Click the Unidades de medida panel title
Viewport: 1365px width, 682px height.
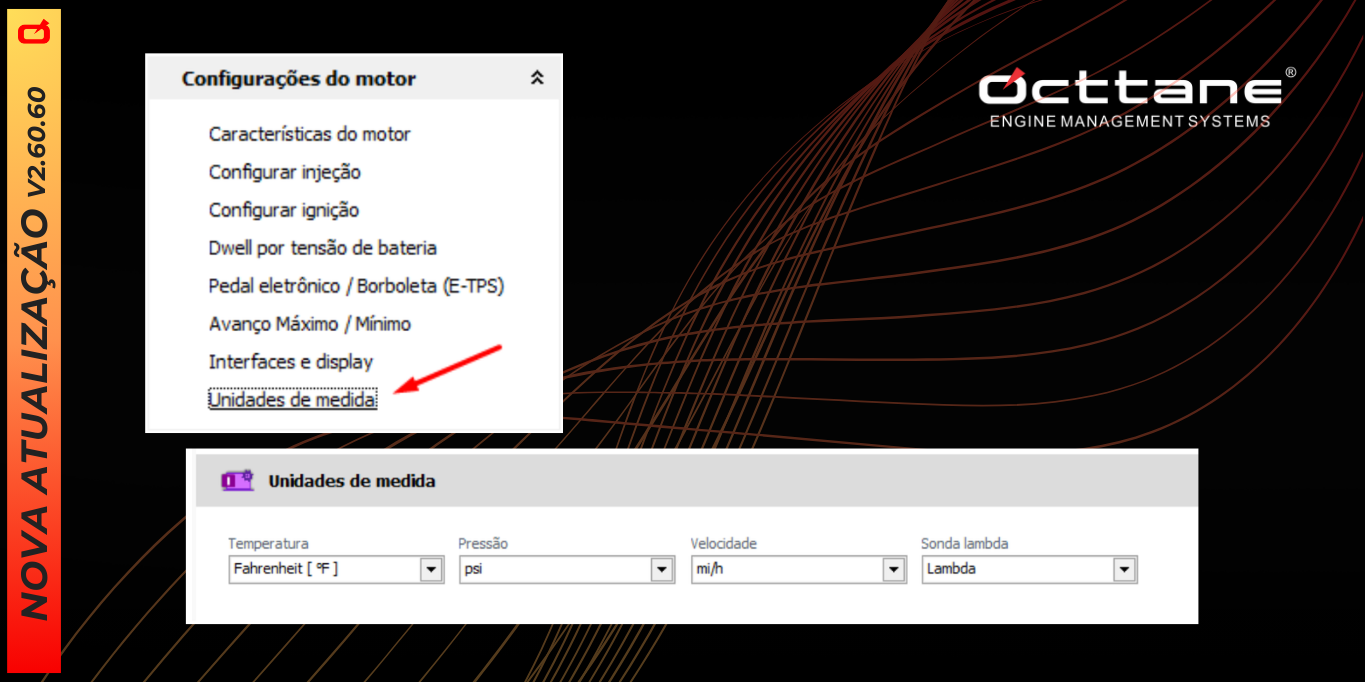(x=352, y=481)
